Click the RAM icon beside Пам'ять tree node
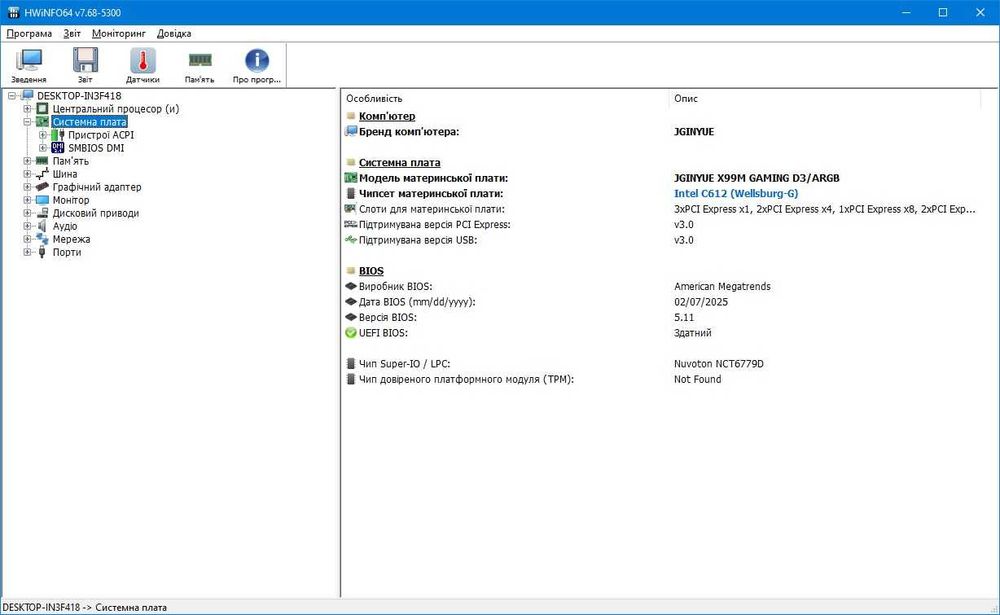This screenshot has height=615, width=1000. (x=42, y=161)
